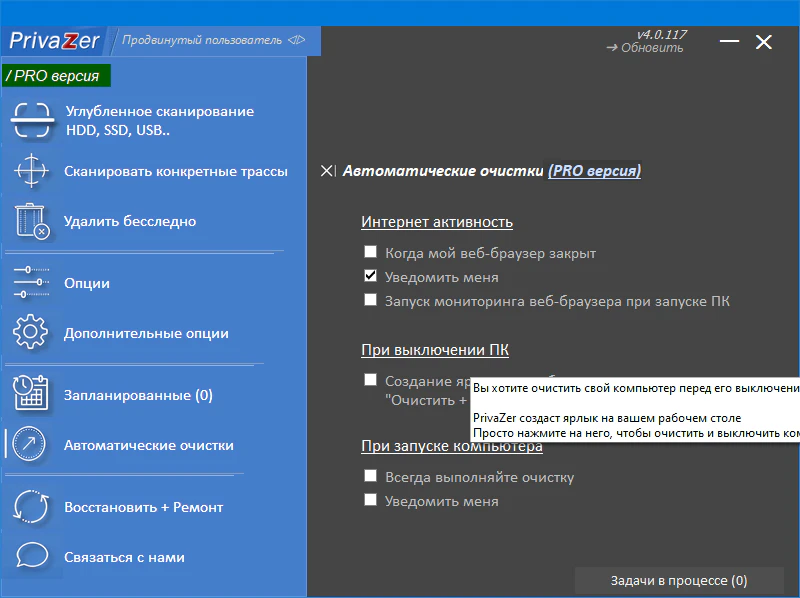Click the sliders icon next to Опции
800x598 pixels.
point(32,283)
